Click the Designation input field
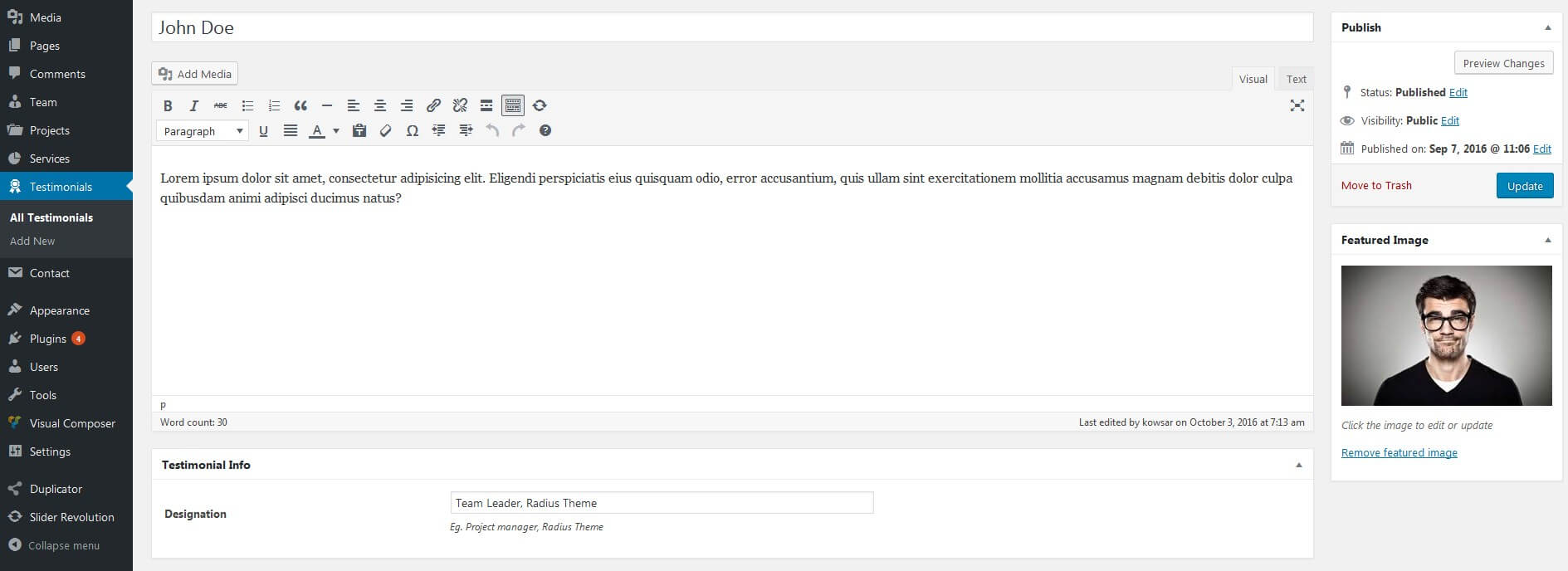The height and width of the screenshot is (571, 1568). (x=662, y=503)
